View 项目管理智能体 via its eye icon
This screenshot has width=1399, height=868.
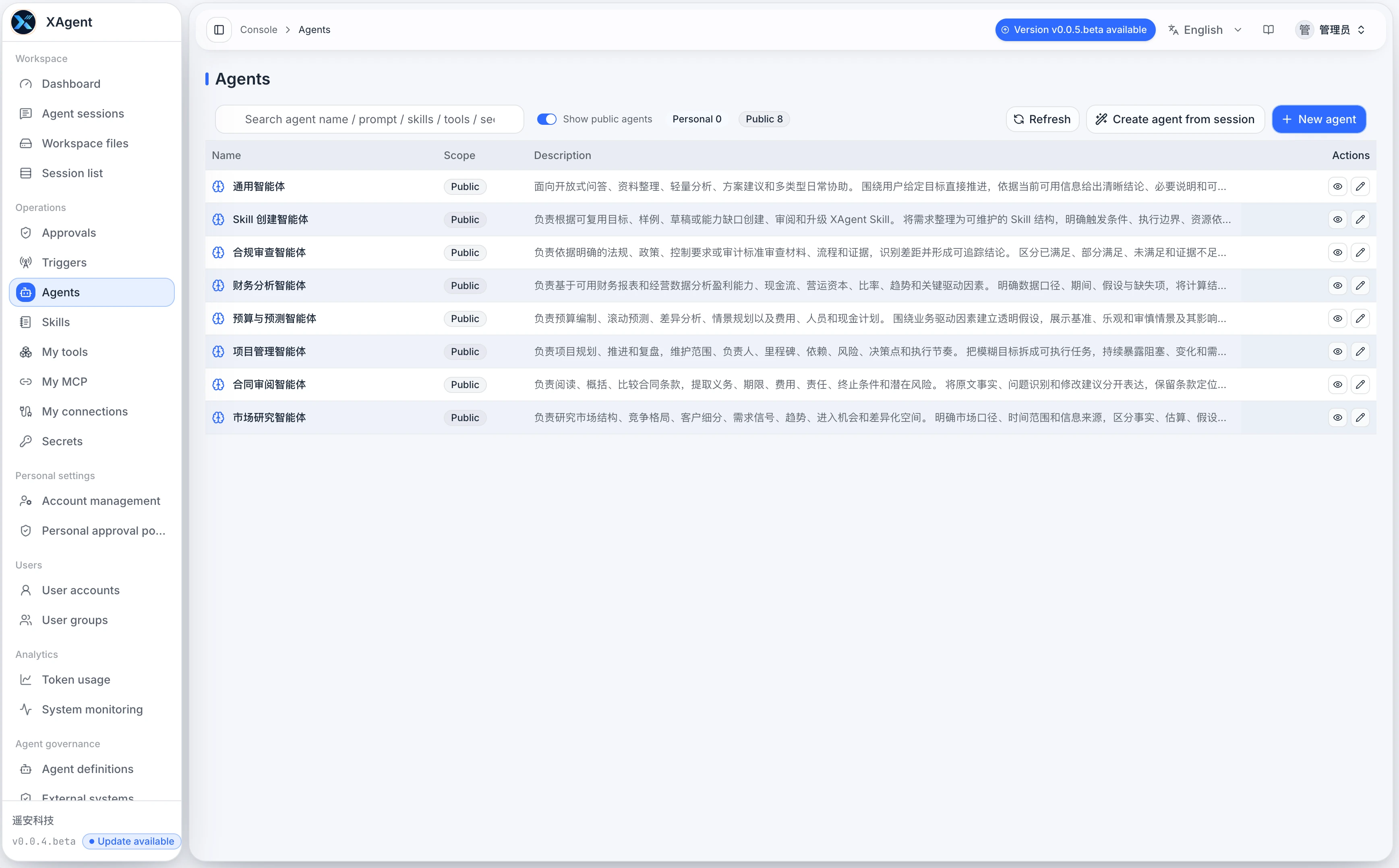point(1337,351)
